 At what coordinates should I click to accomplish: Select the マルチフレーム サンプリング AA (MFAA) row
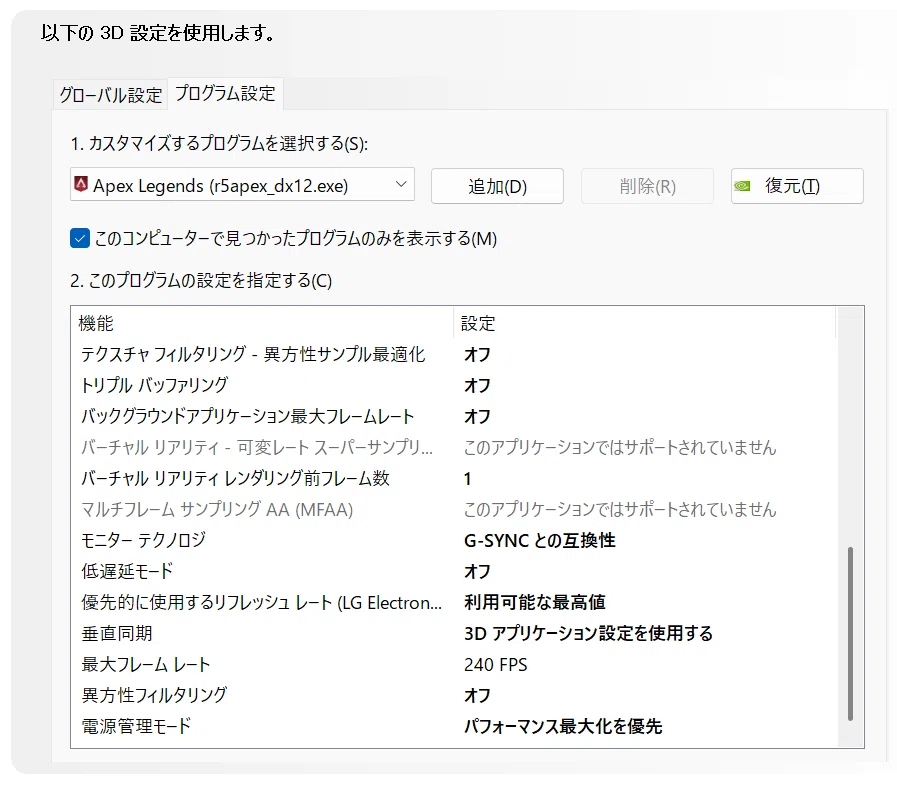point(455,509)
